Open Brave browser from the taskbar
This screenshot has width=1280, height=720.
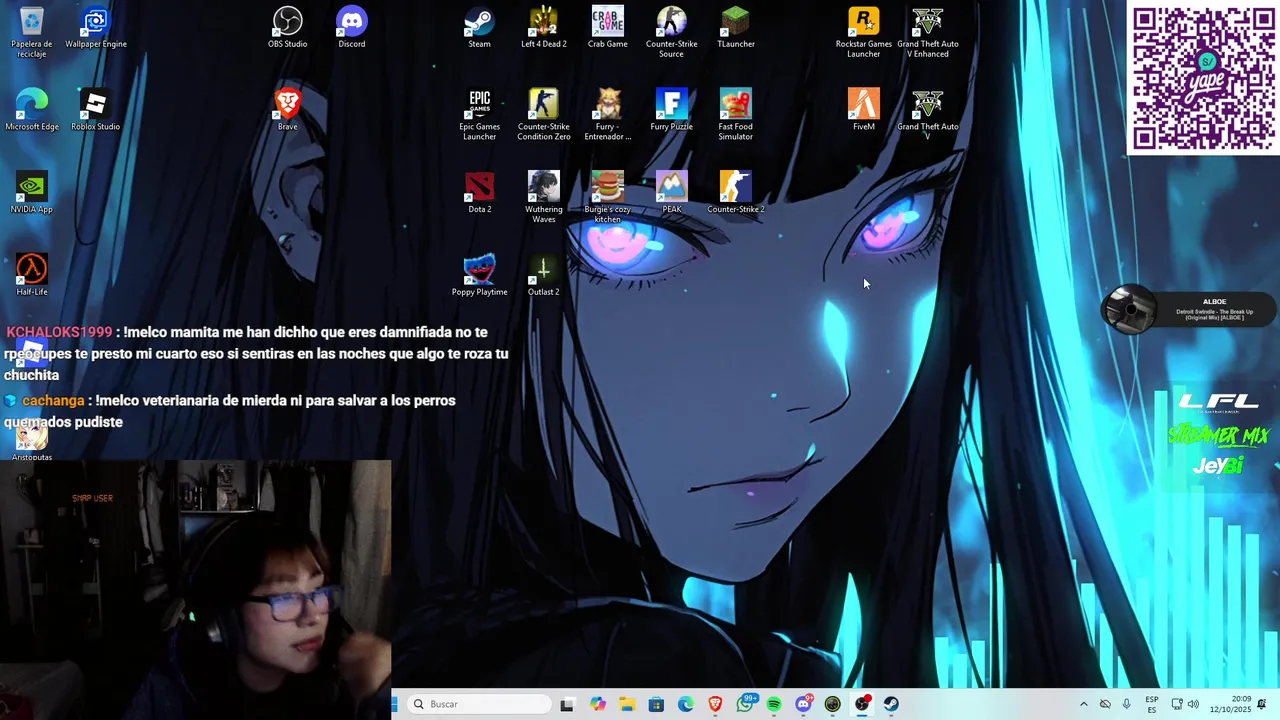tap(715, 704)
